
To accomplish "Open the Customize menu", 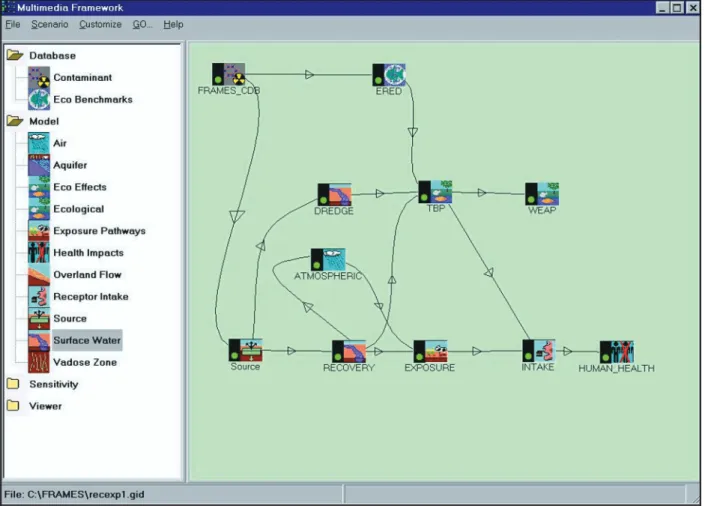I will [100, 24].
